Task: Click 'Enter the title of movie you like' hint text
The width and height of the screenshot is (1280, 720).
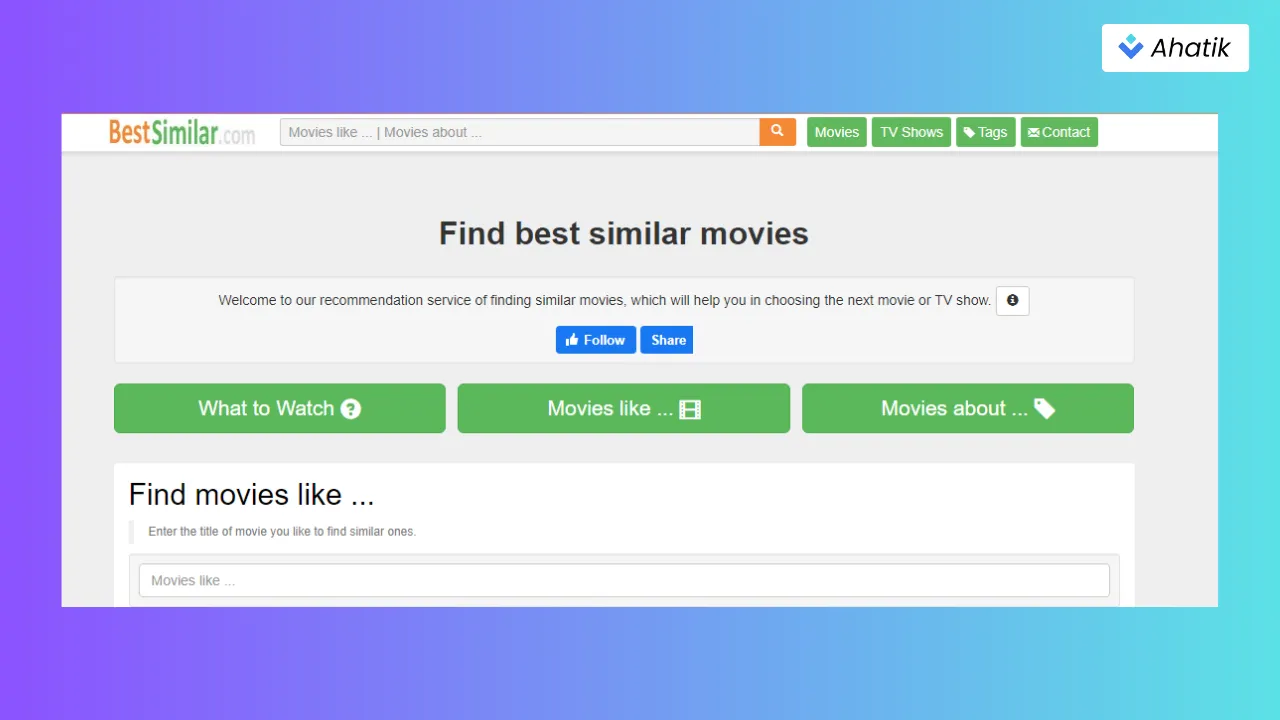Action: (x=282, y=531)
